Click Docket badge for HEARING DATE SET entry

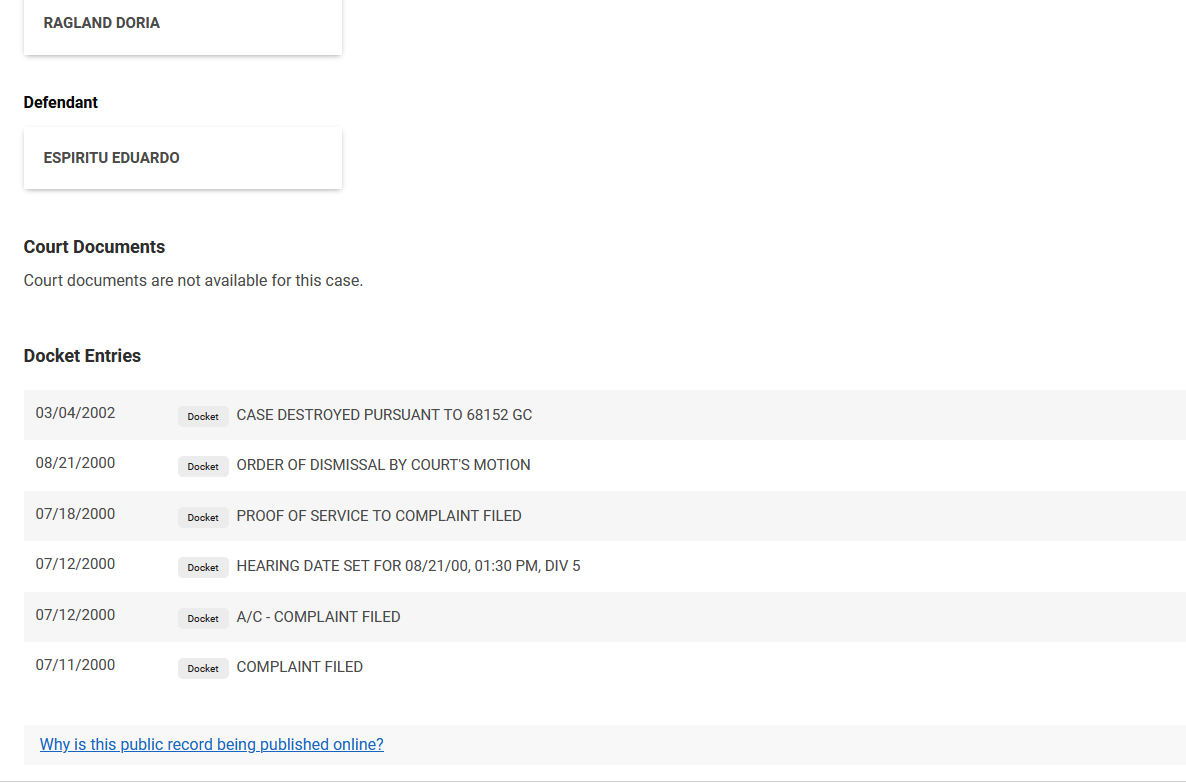click(203, 567)
